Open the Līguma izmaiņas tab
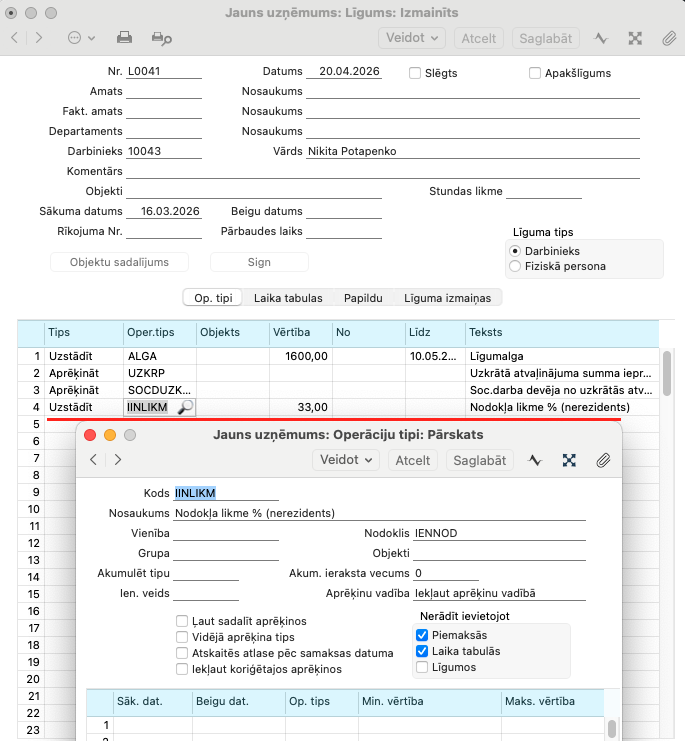 [447, 298]
